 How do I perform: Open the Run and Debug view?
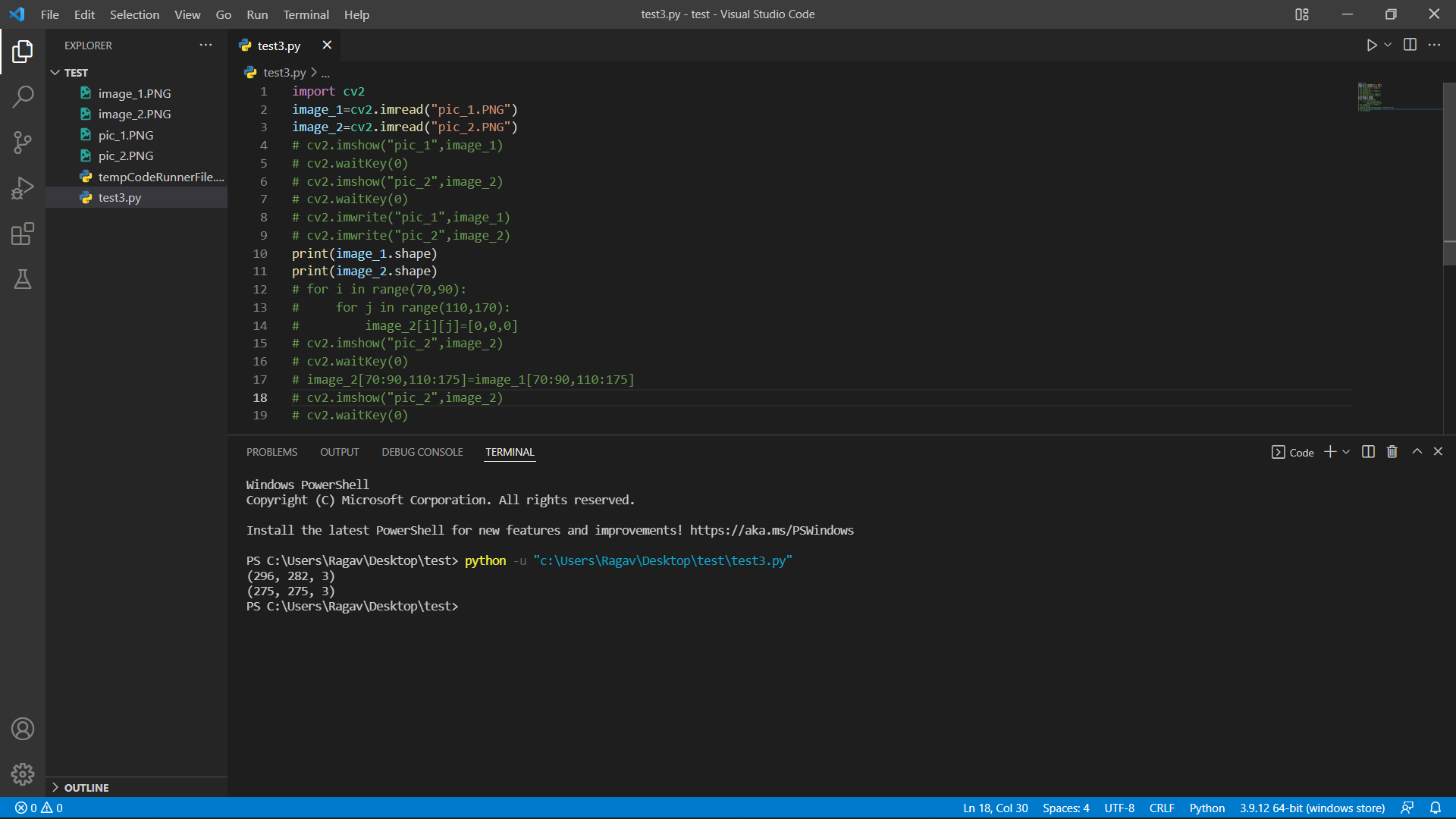coord(23,188)
